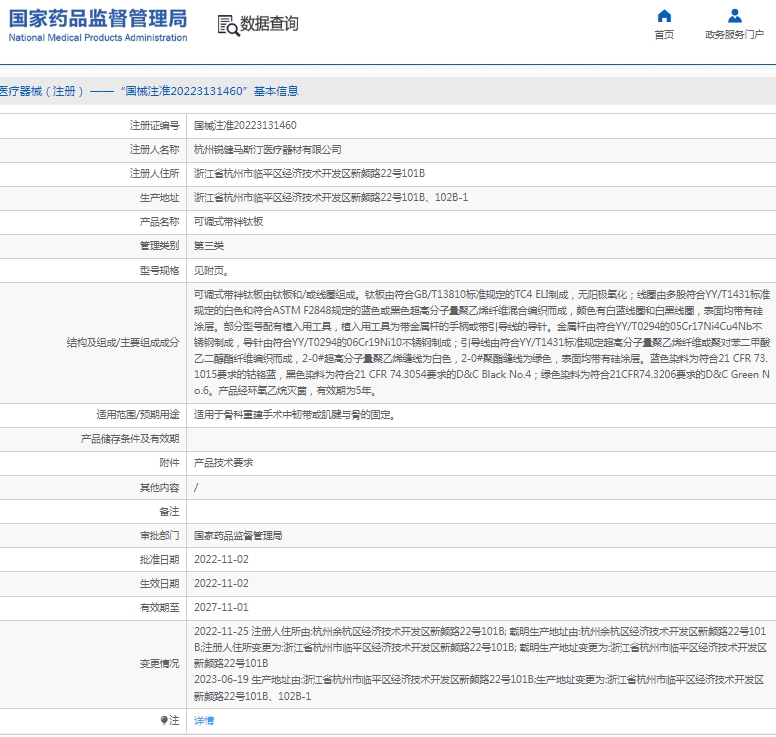Click the bullet icon beside 注 row
776x737 pixels.
pos(164,720)
